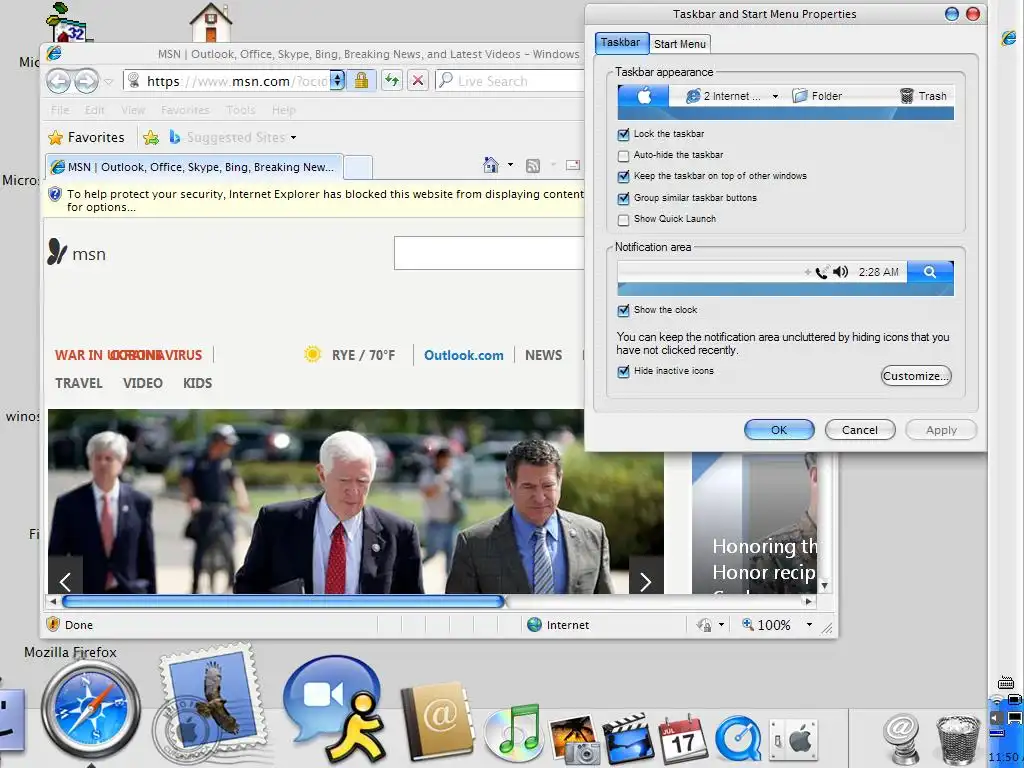Image resolution: width=1024 pixels, height=768 pixels.
Task: Click Cancel in Taskbar Properties dialog
Action: [859, 430]
